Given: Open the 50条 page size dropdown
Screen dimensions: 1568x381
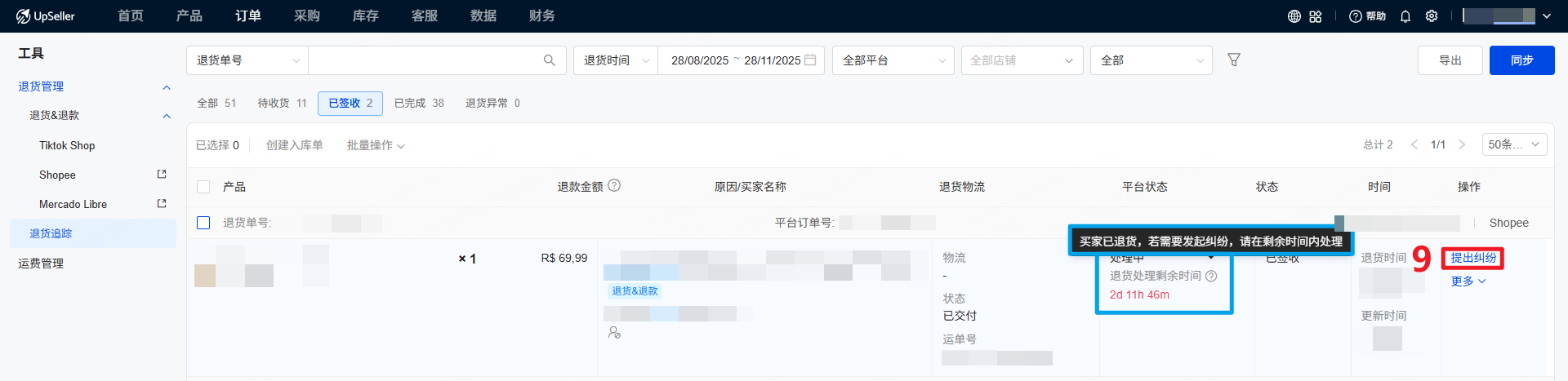Looking at the screenshot, I should [x=1513, y=144].
